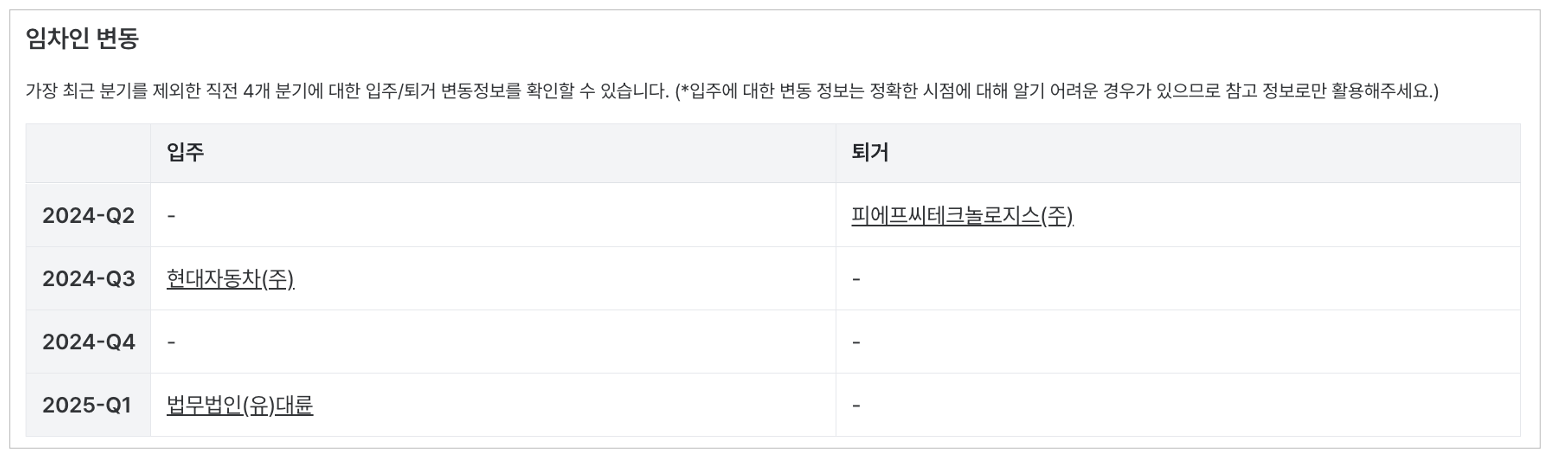The height and width of the screenshot is (460, 1548).
Task: Click the 임차인 변동 section heading
Action: coord(82,40)
